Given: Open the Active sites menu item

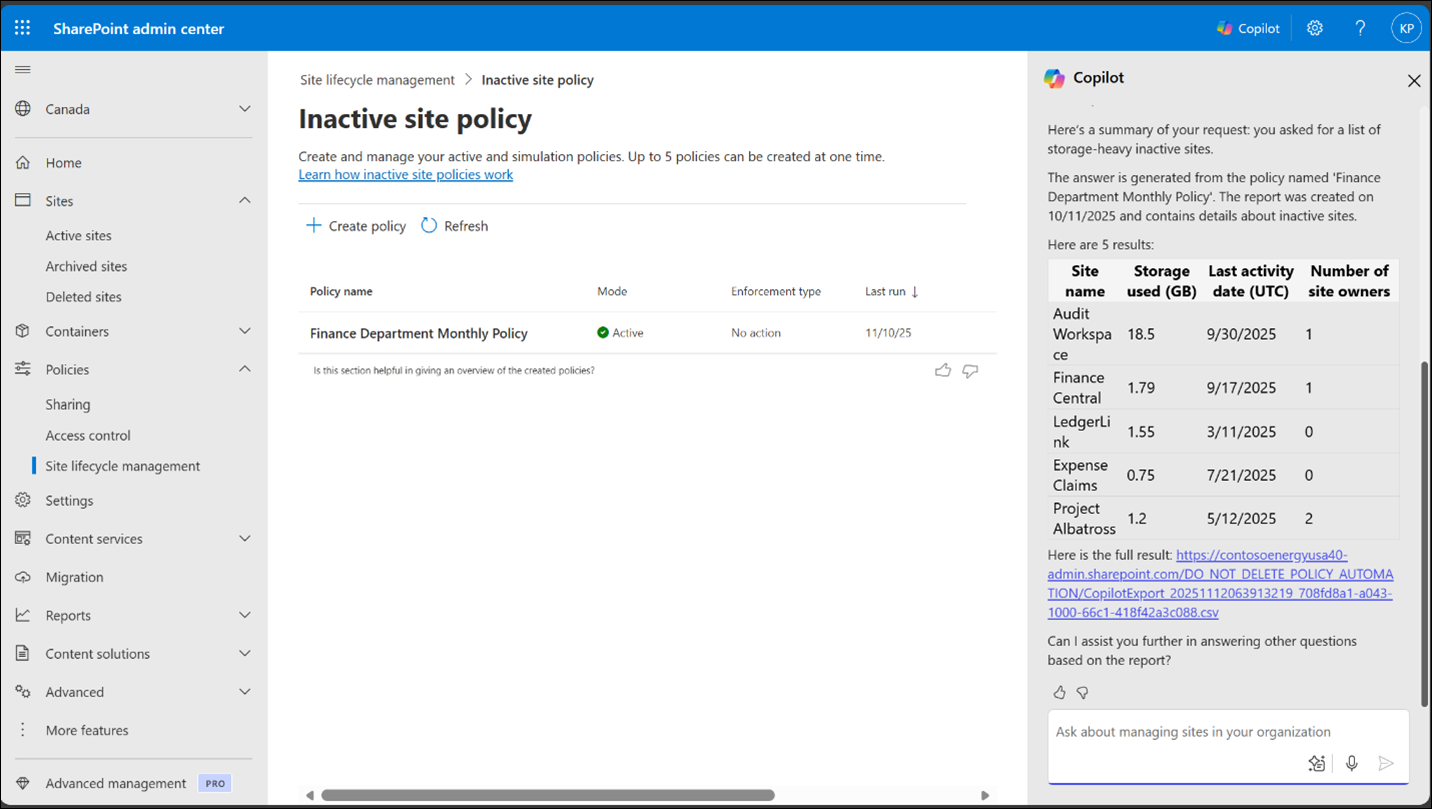Looking at the screenshot, I should pos(78,235).
